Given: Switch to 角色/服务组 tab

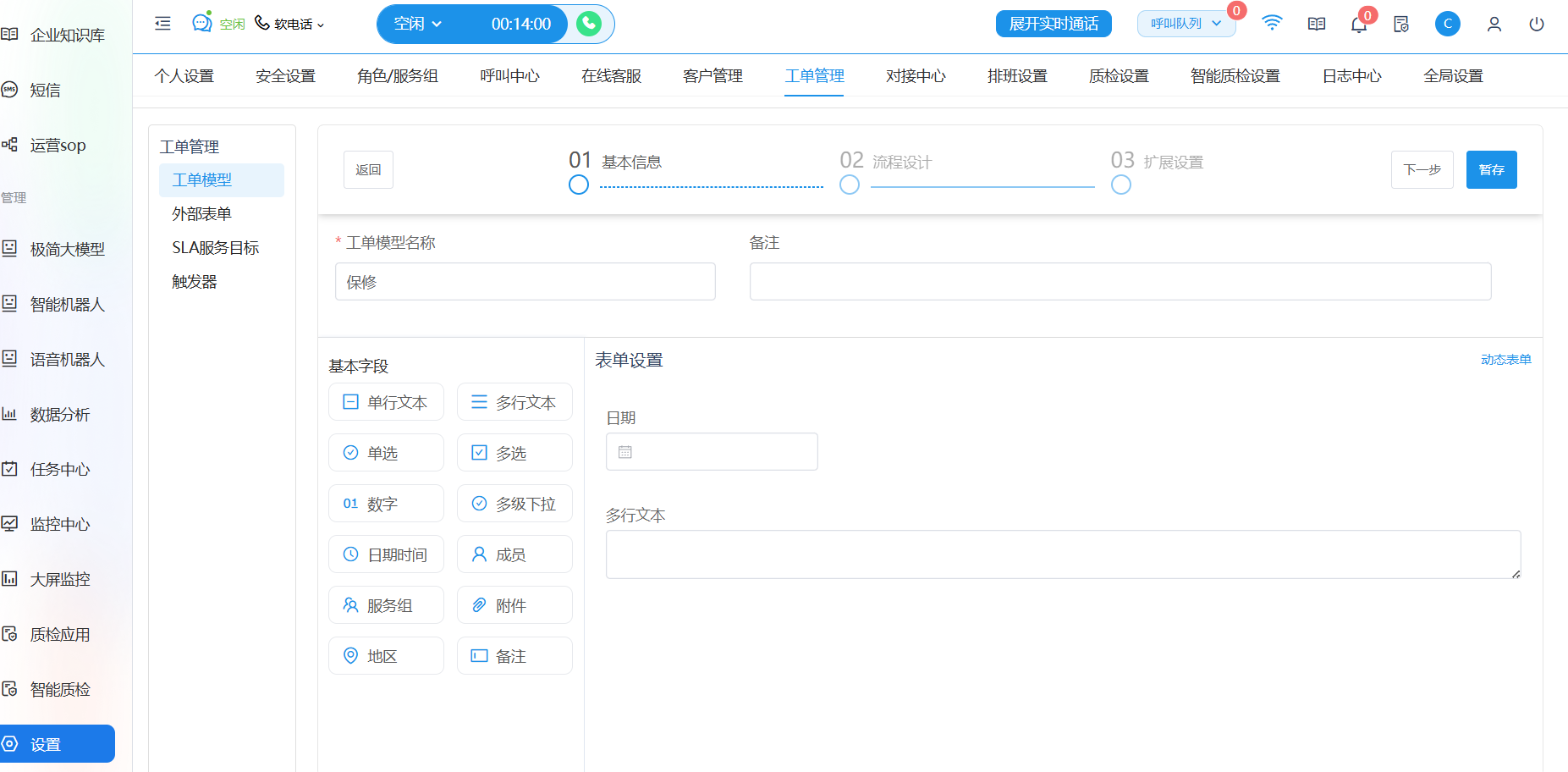Looking at the screenshot, I should [398, 76].
